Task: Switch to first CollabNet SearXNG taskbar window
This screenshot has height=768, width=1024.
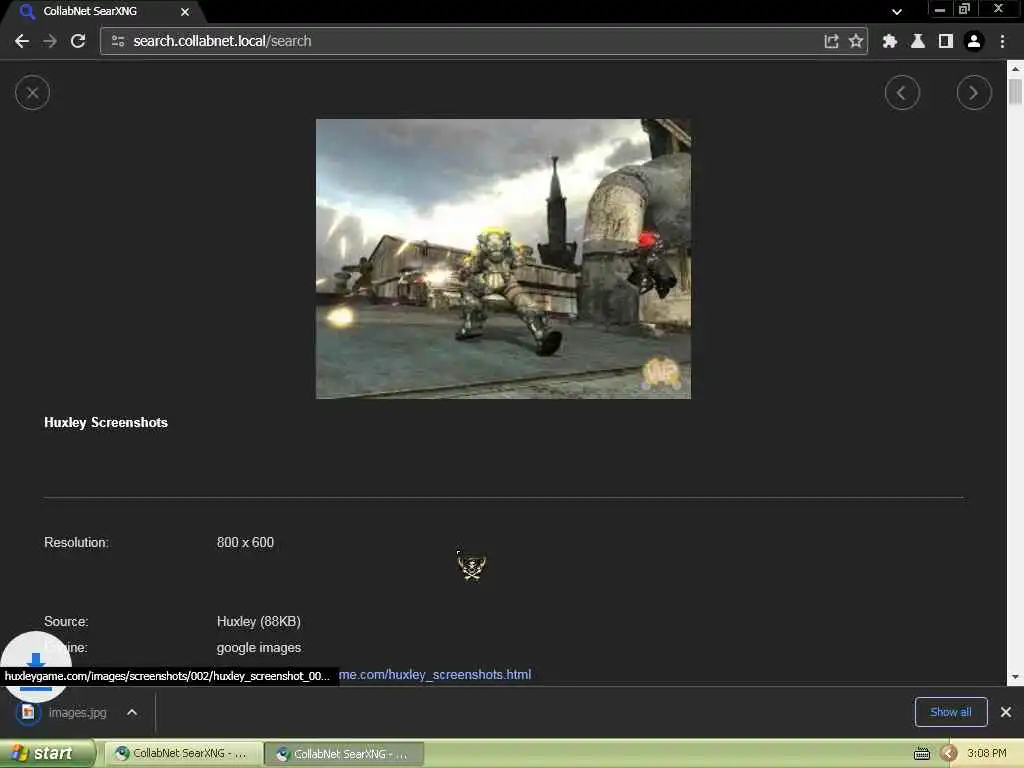Action: click(184, 754)
